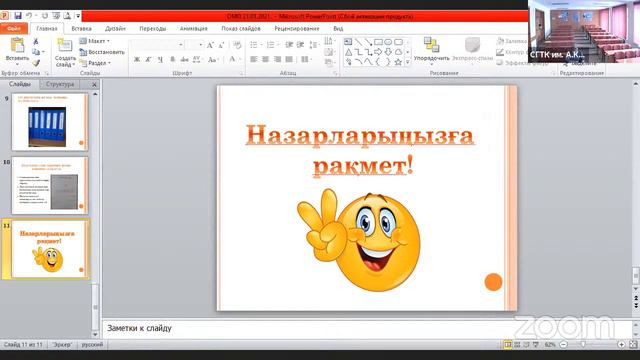Click the Заметки к слайду notes field
This screenshot has width=640, height=360.
click(x=366, y=328)
